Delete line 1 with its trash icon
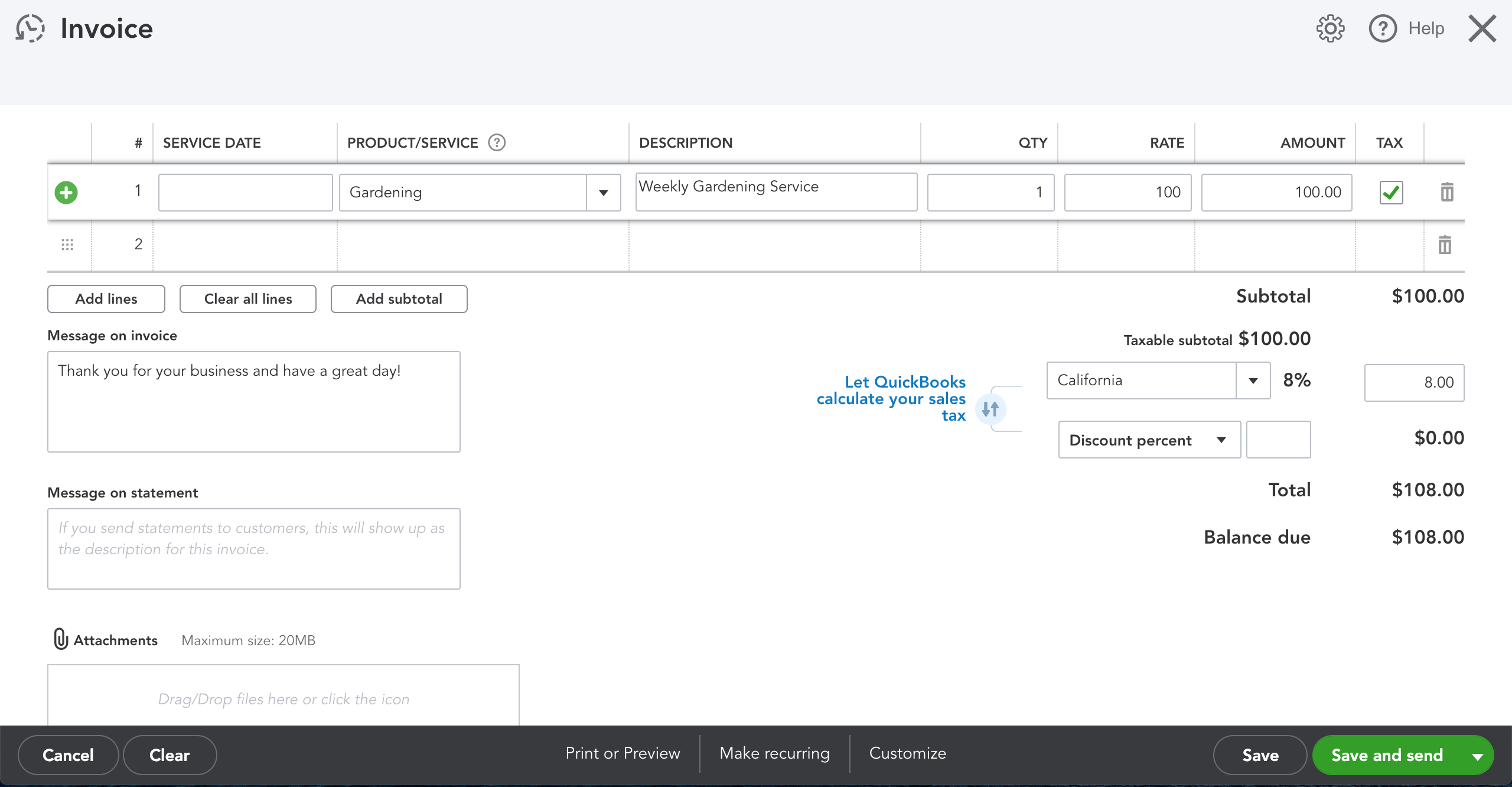This screenshot has height=787, width=1512. click(x=1446, y=192)
